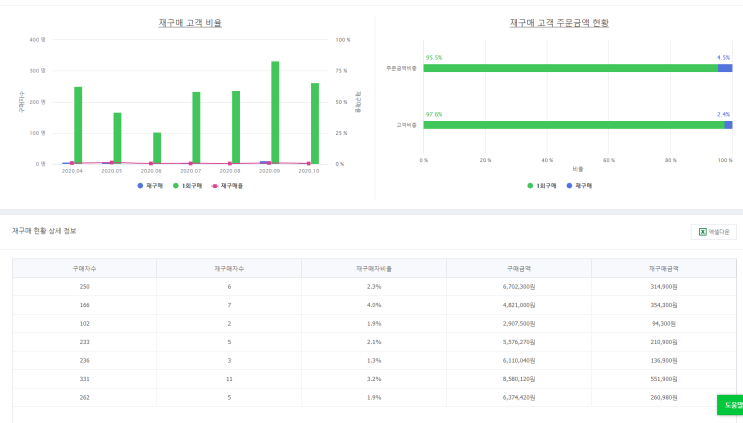743x423 pixels.
Task: Click the 재구매 고객 주문금액 현황 title
Action: (559, 23)
